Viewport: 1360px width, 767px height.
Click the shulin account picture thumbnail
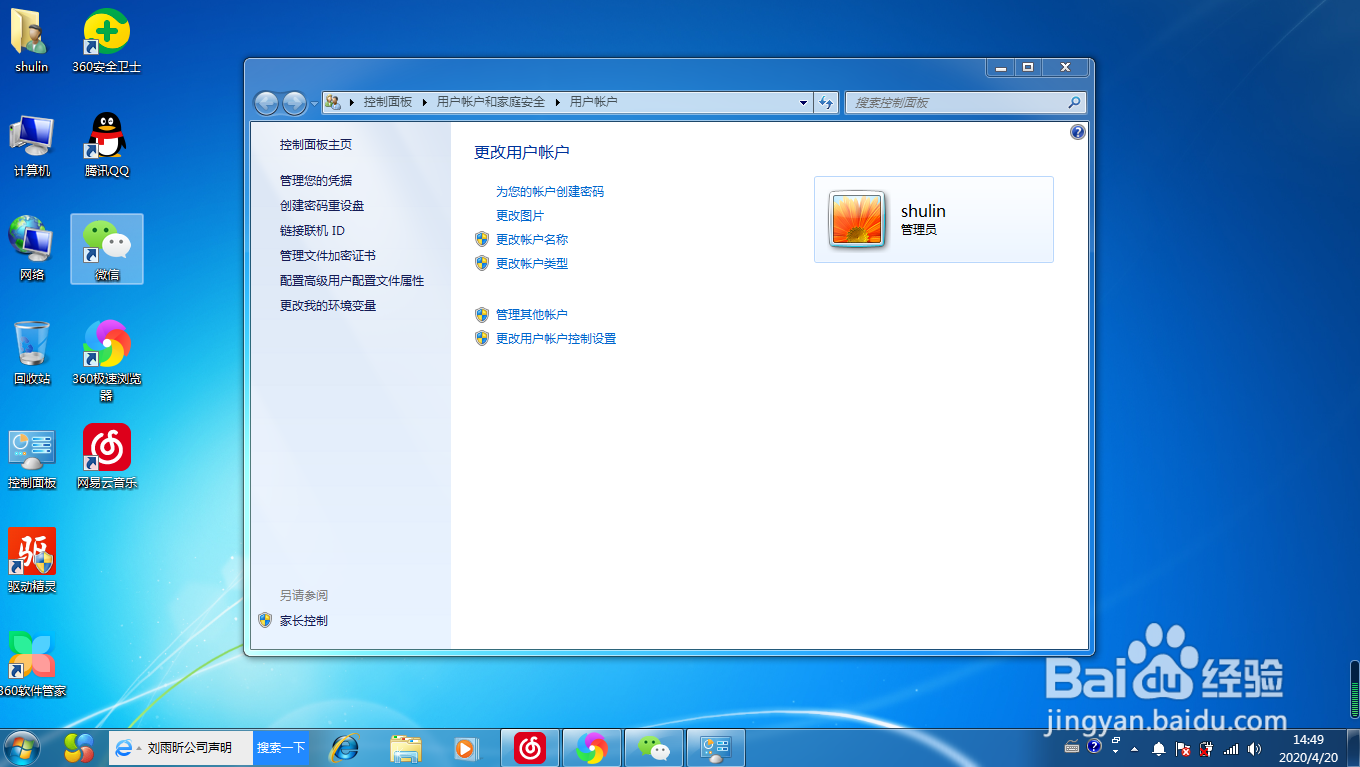(857, 219)
